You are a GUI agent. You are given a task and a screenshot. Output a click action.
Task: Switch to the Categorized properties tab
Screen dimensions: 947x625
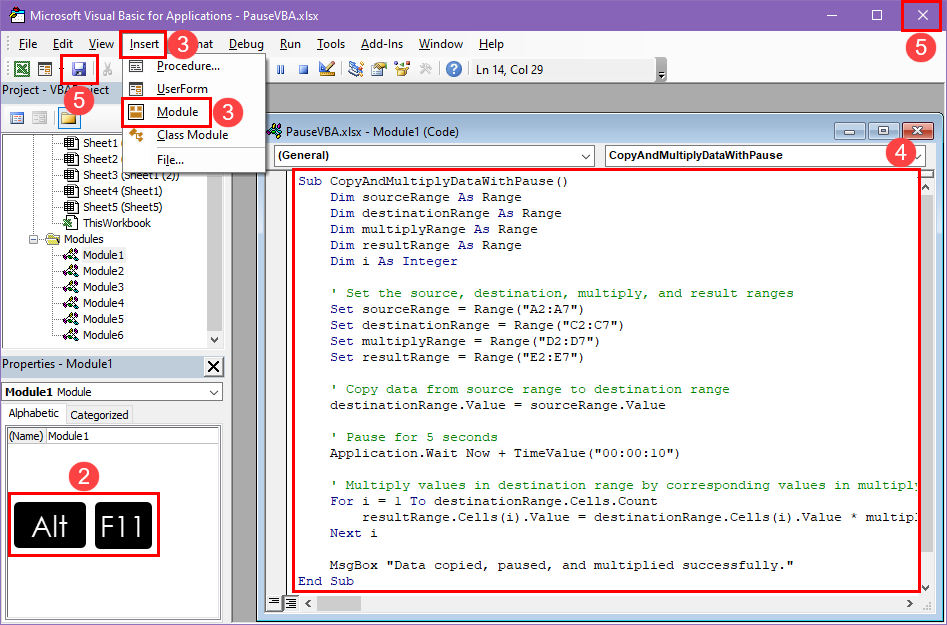point(99,415)
